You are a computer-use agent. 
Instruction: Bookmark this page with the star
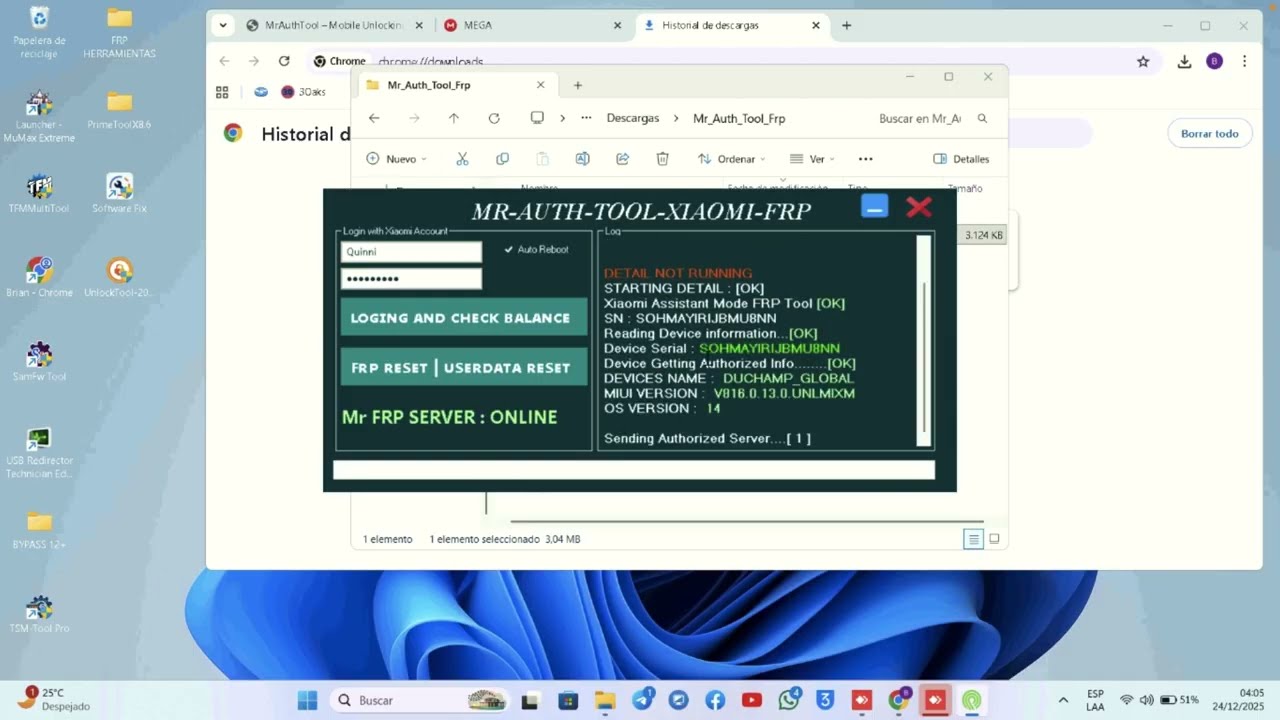coord(1143,61)
